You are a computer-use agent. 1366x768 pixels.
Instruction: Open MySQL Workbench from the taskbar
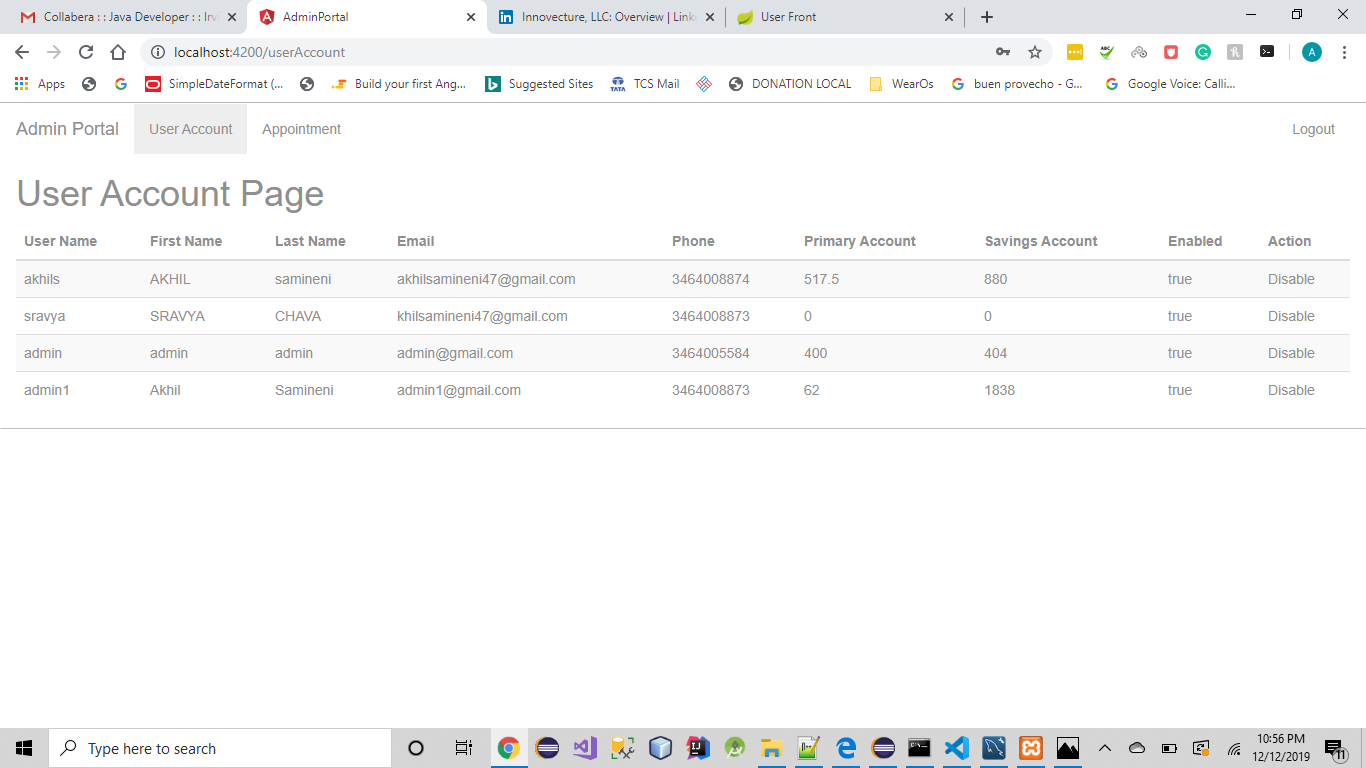(x=993, y=747)
